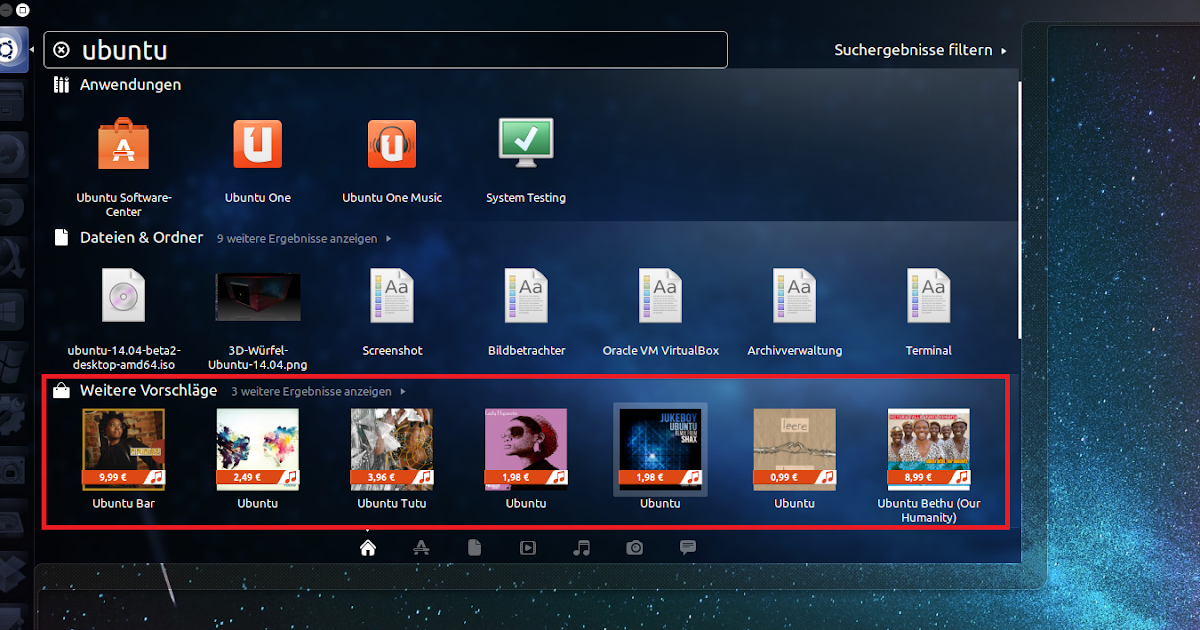This screenshot has width=1200, height=630.
Task: Switch to the Videos lens
Action: point(528,547)
